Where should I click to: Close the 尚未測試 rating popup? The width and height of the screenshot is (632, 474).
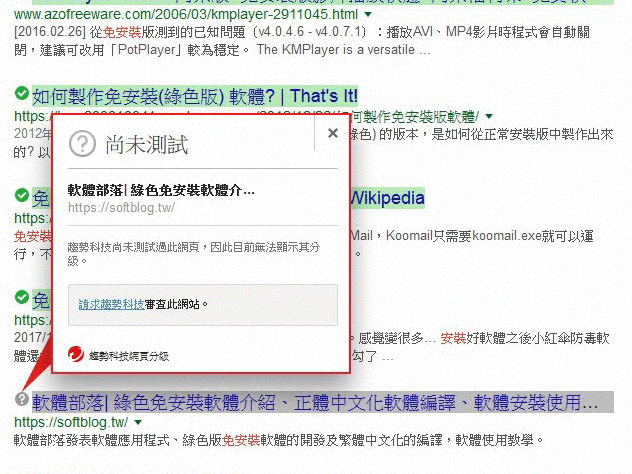pos(333,133)
